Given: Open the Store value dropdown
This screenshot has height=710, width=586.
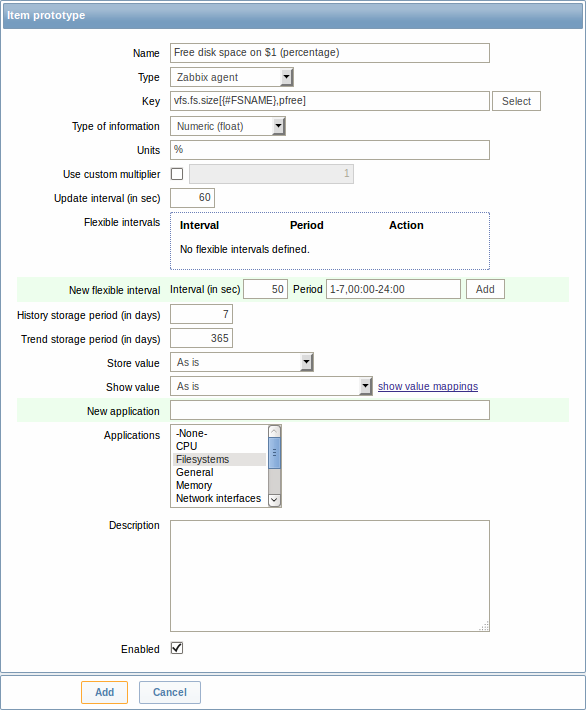Looking at the screenshot, I should [x=242, y=362].
